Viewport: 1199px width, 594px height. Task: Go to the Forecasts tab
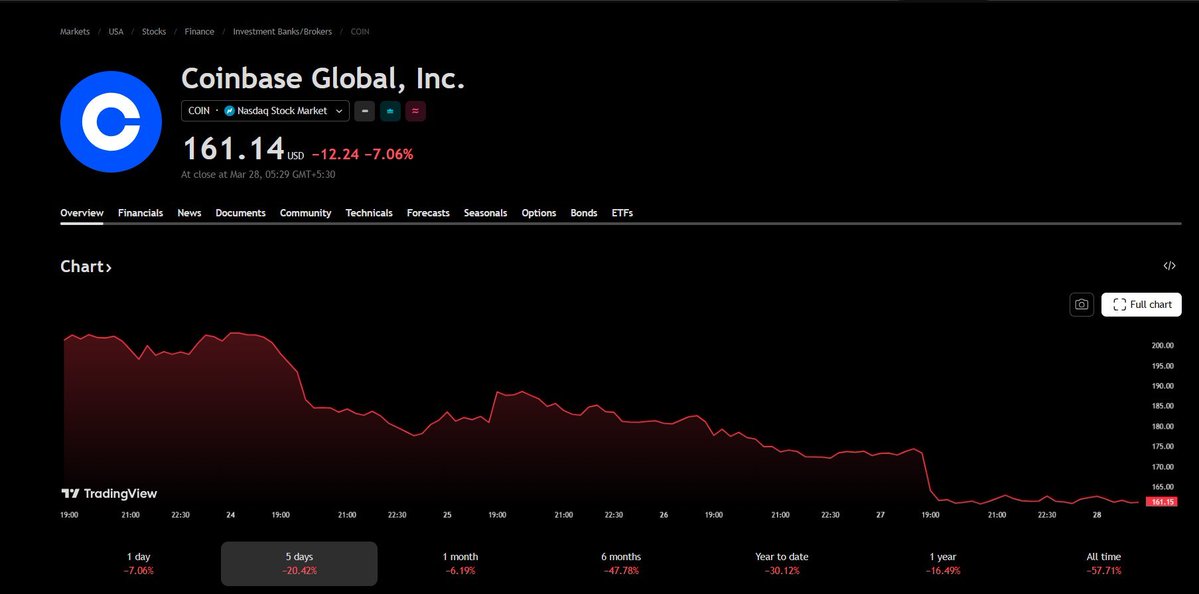(428, 213)
